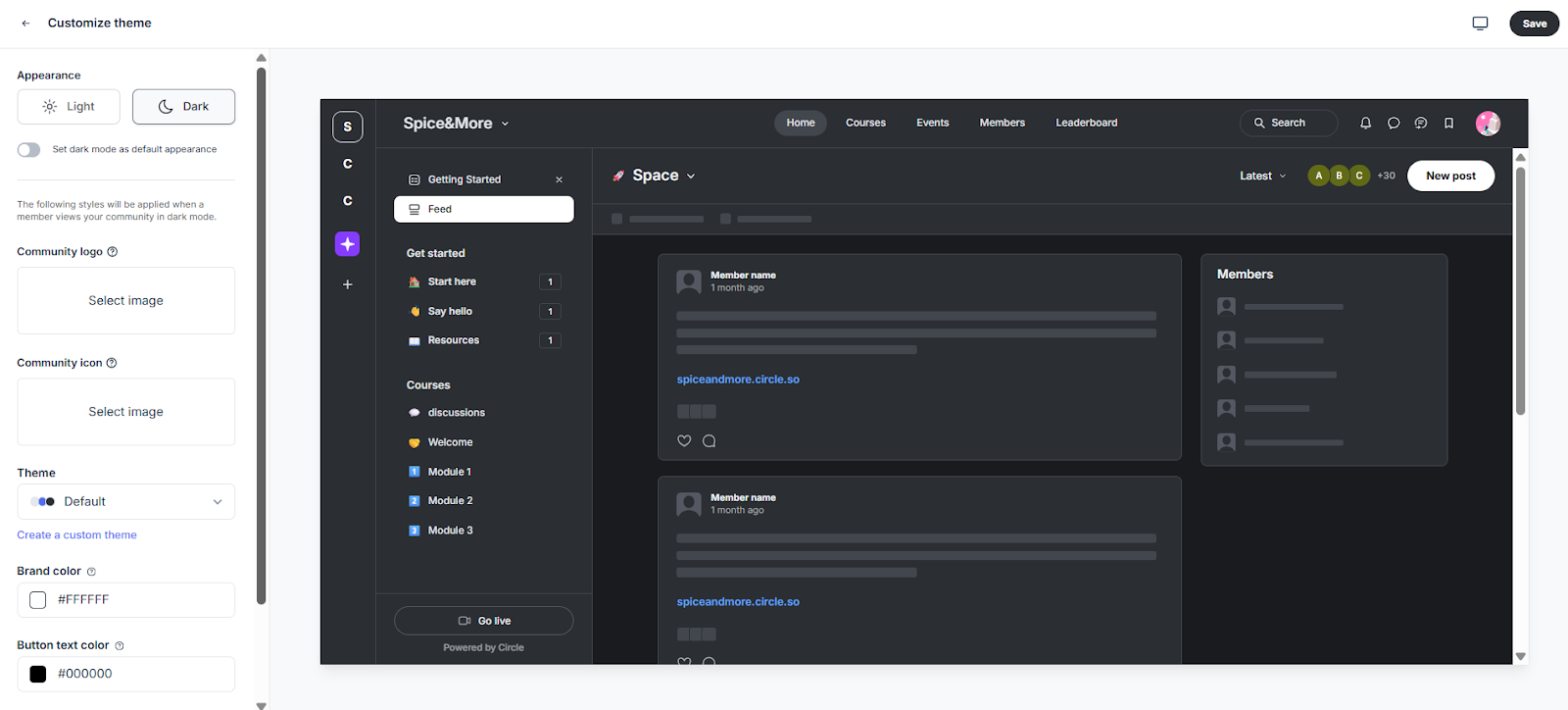This screenshot has height=710, width=1568.
Task: Select image for Community logo
Action: [x=126, y=301]
